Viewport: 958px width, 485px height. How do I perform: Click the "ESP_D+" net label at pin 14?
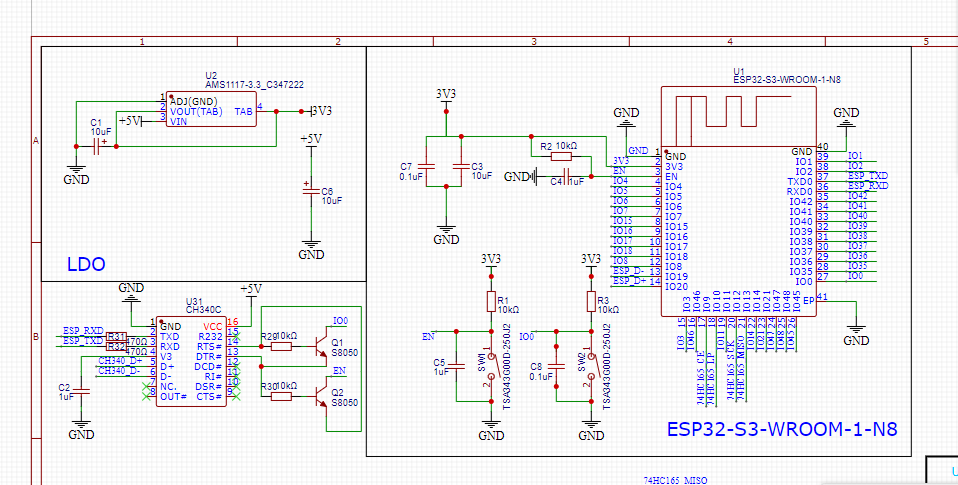[629, 281]
